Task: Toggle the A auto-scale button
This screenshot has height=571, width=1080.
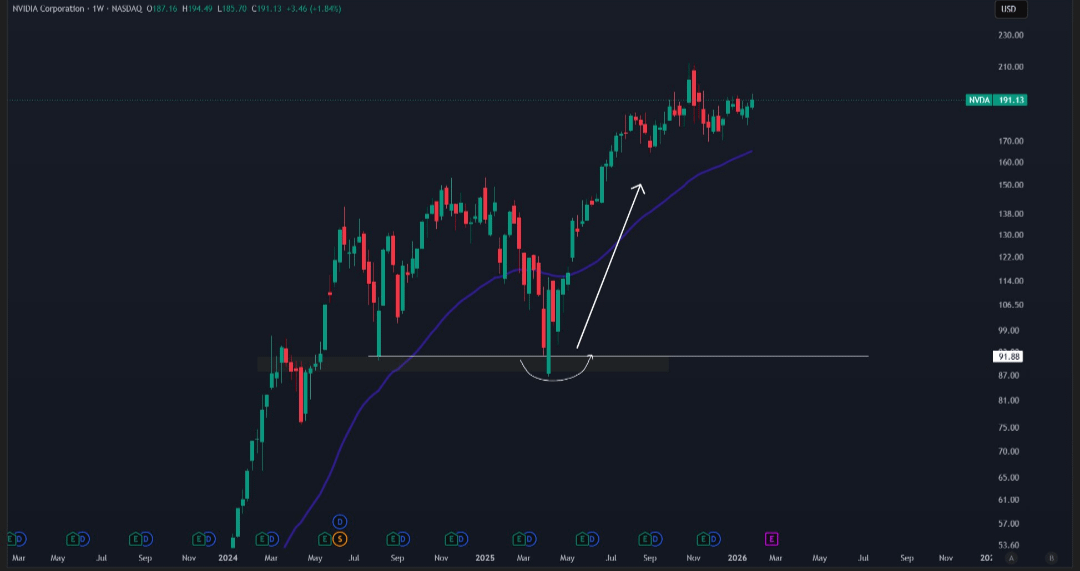Action: pos(1011,558)
